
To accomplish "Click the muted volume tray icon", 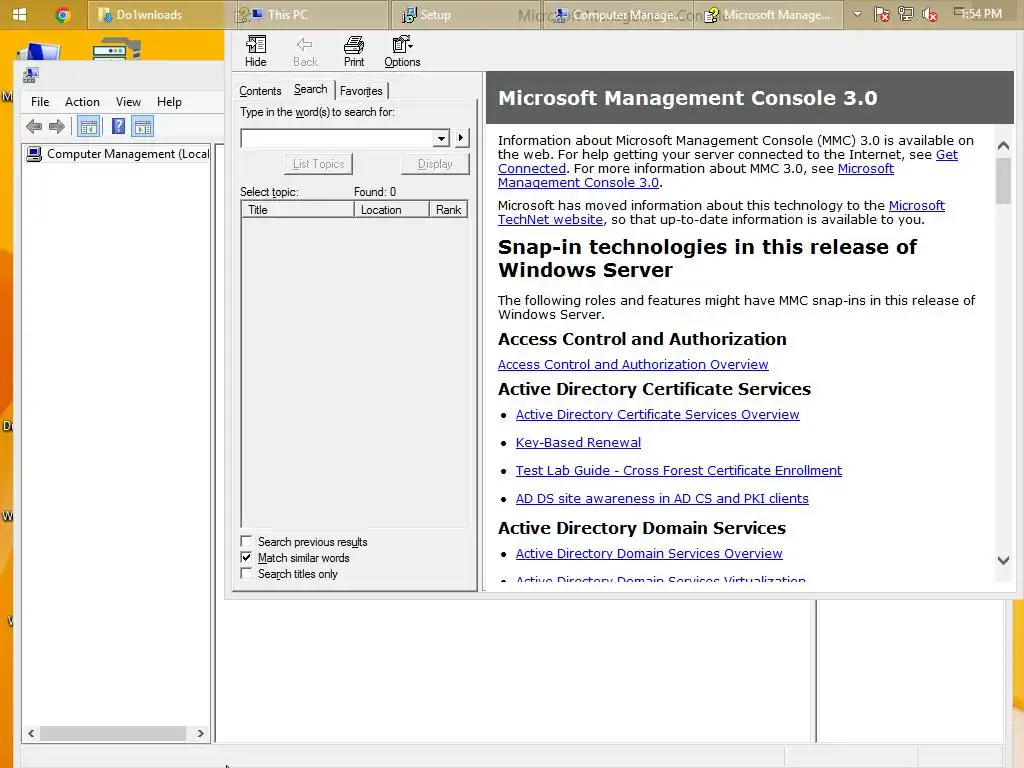I will 930,14.
